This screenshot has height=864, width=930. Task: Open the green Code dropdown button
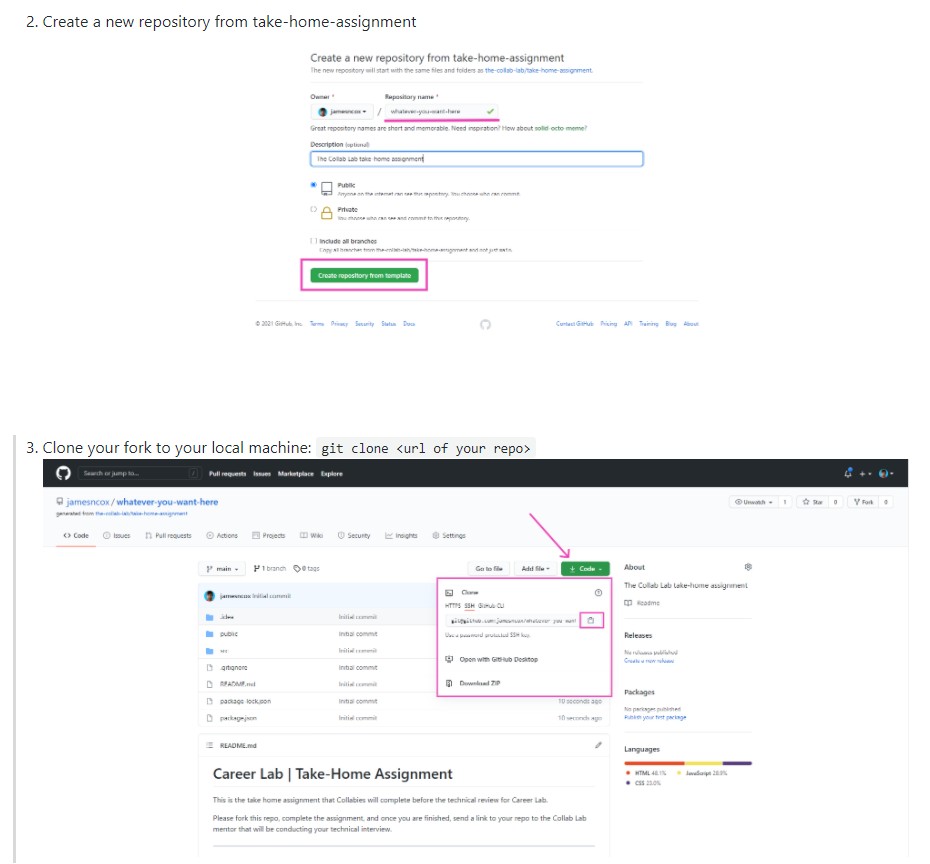(585, 569)
